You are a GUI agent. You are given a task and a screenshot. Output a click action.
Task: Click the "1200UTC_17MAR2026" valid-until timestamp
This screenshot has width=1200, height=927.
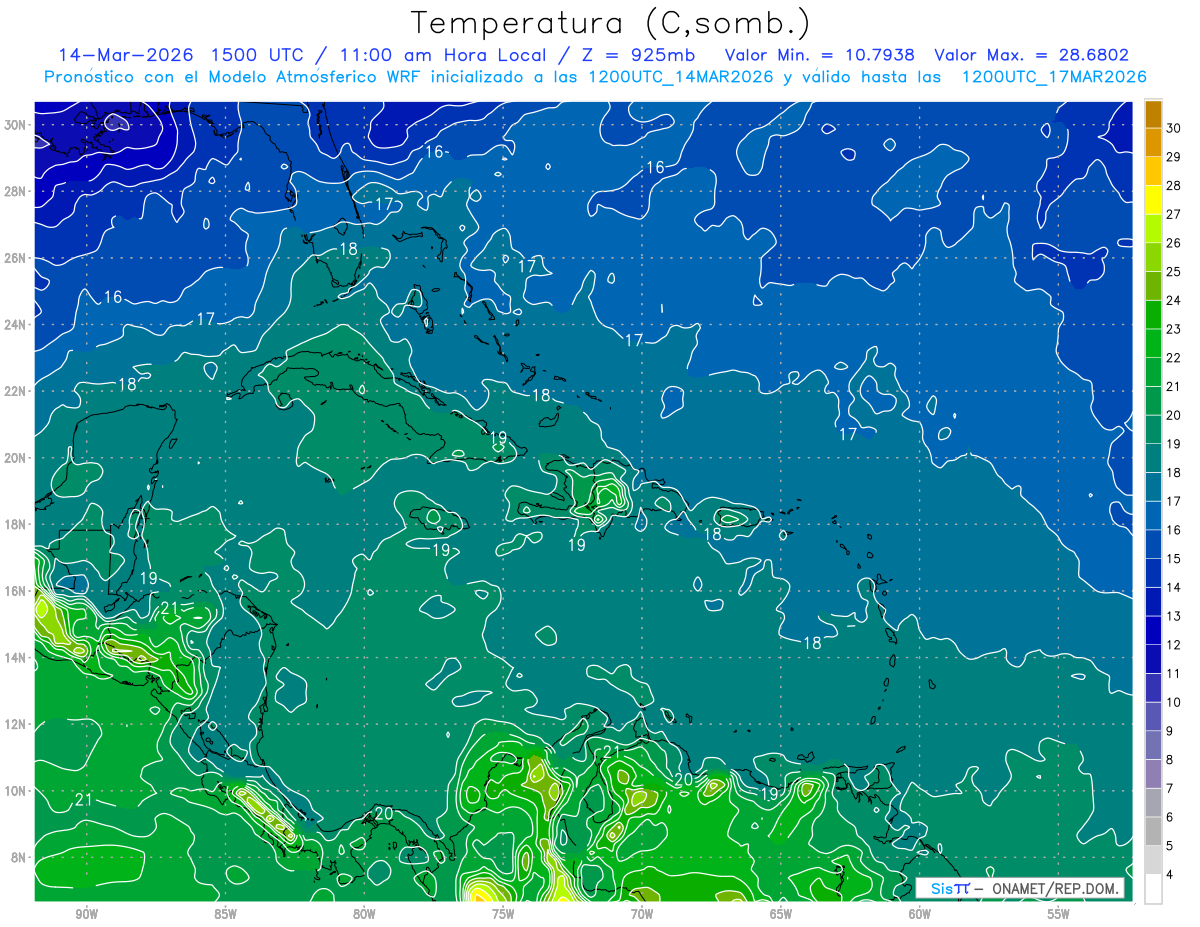(1053, 77)
